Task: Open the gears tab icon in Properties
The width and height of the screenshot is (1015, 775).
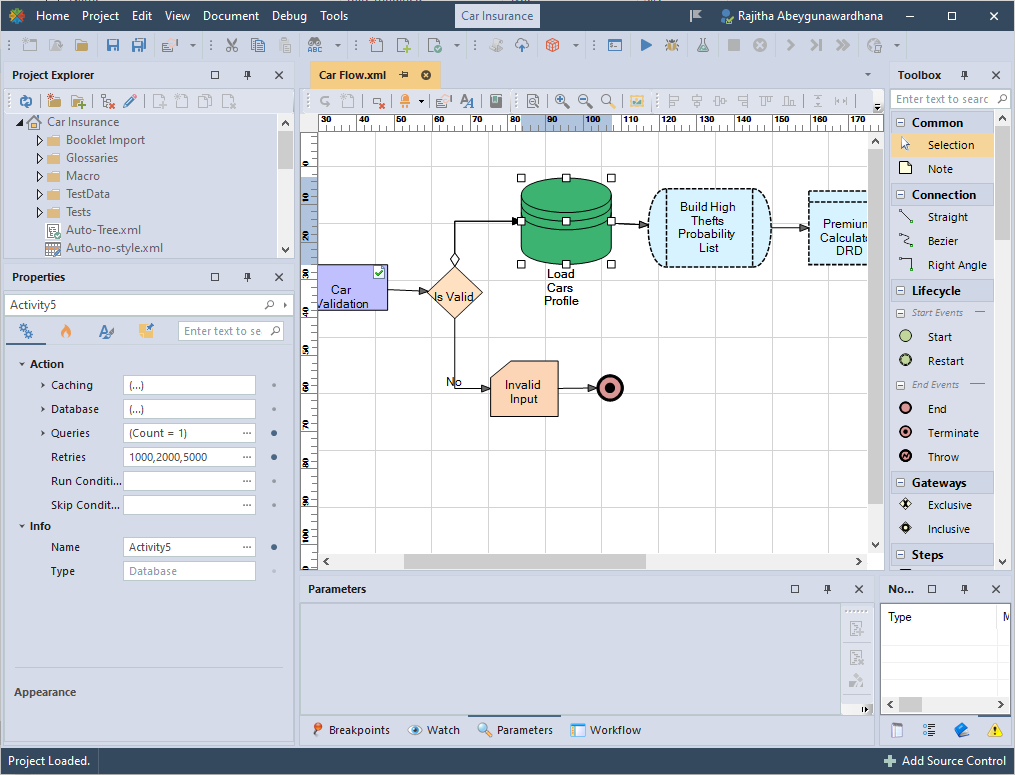Action: coord(26,331)
